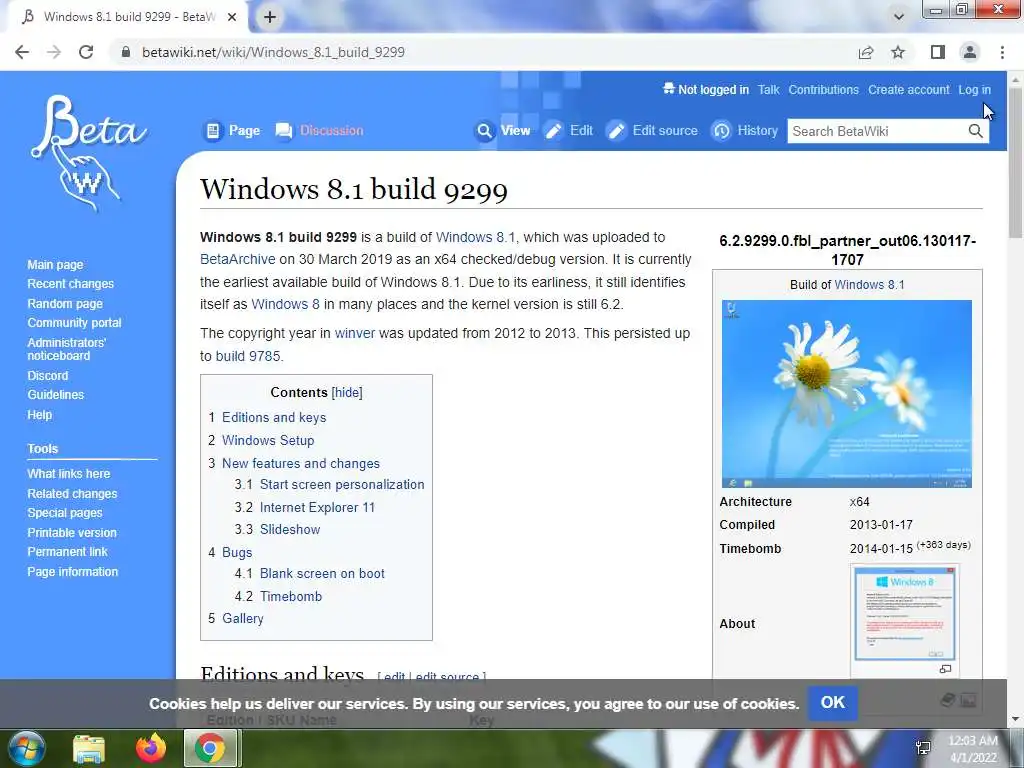Click the forward navigation arrow

54,52
